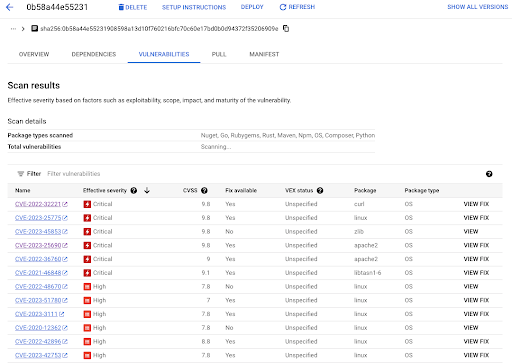Click VIEW FIX for CVE-2022-42896
Screen dimensions: 512x363
(476, 341)
